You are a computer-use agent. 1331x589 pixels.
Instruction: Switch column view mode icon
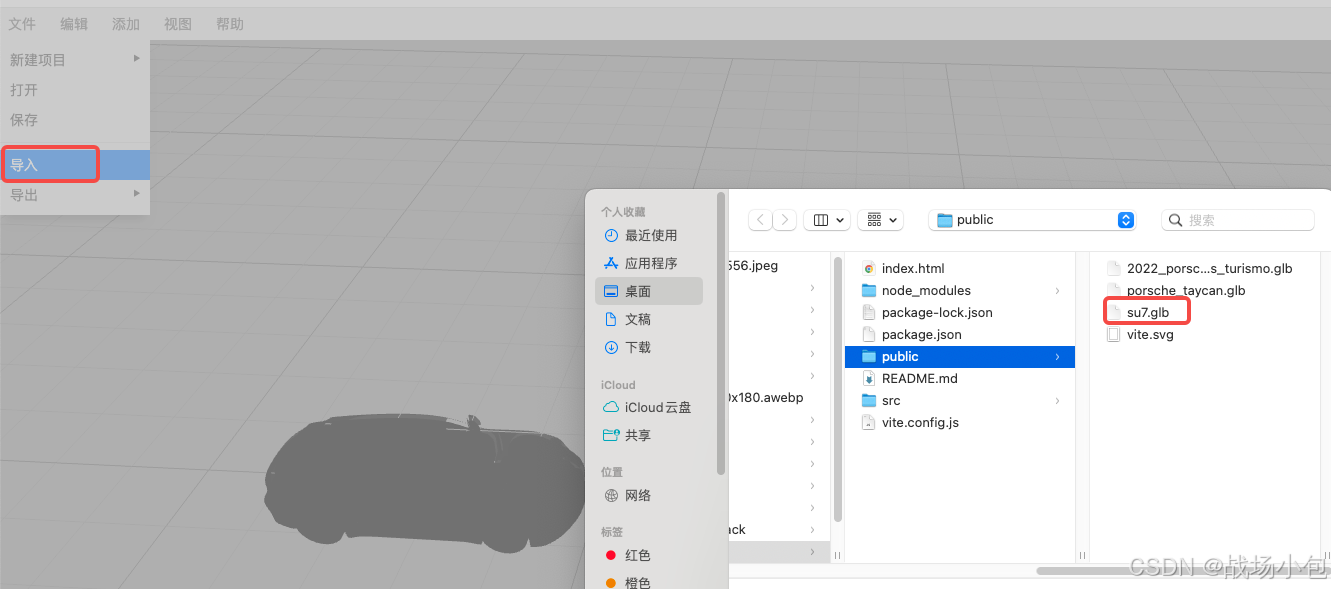tap(821, 220)
